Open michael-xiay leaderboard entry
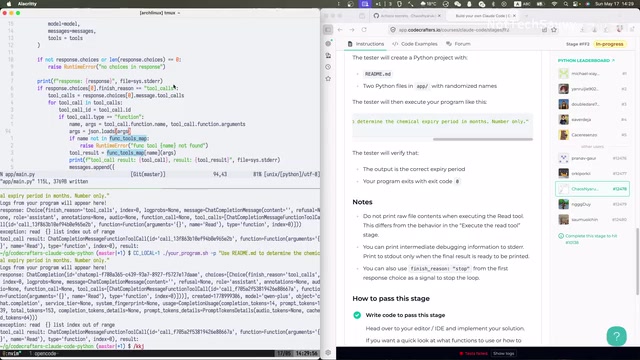This screenshot has width=640, height=360. pos(592,73)
